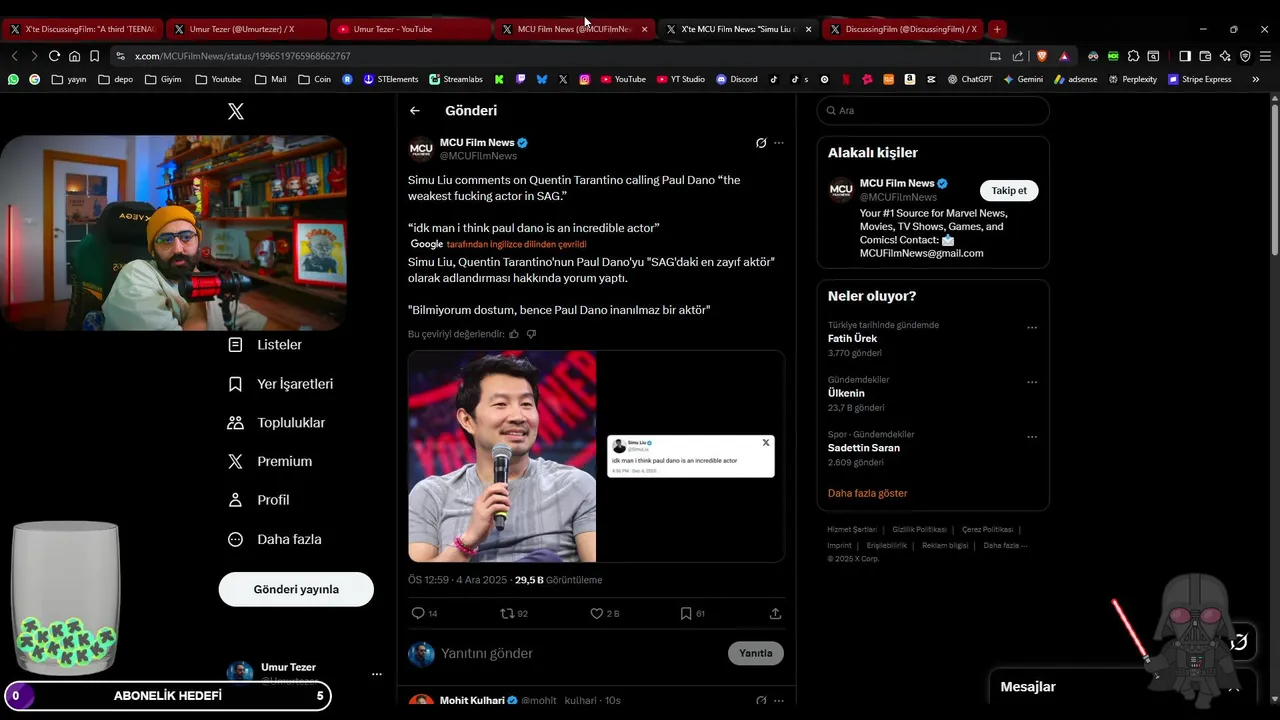
Task: Open Netflix bookmark icon
Action: [x=846, y=79]
